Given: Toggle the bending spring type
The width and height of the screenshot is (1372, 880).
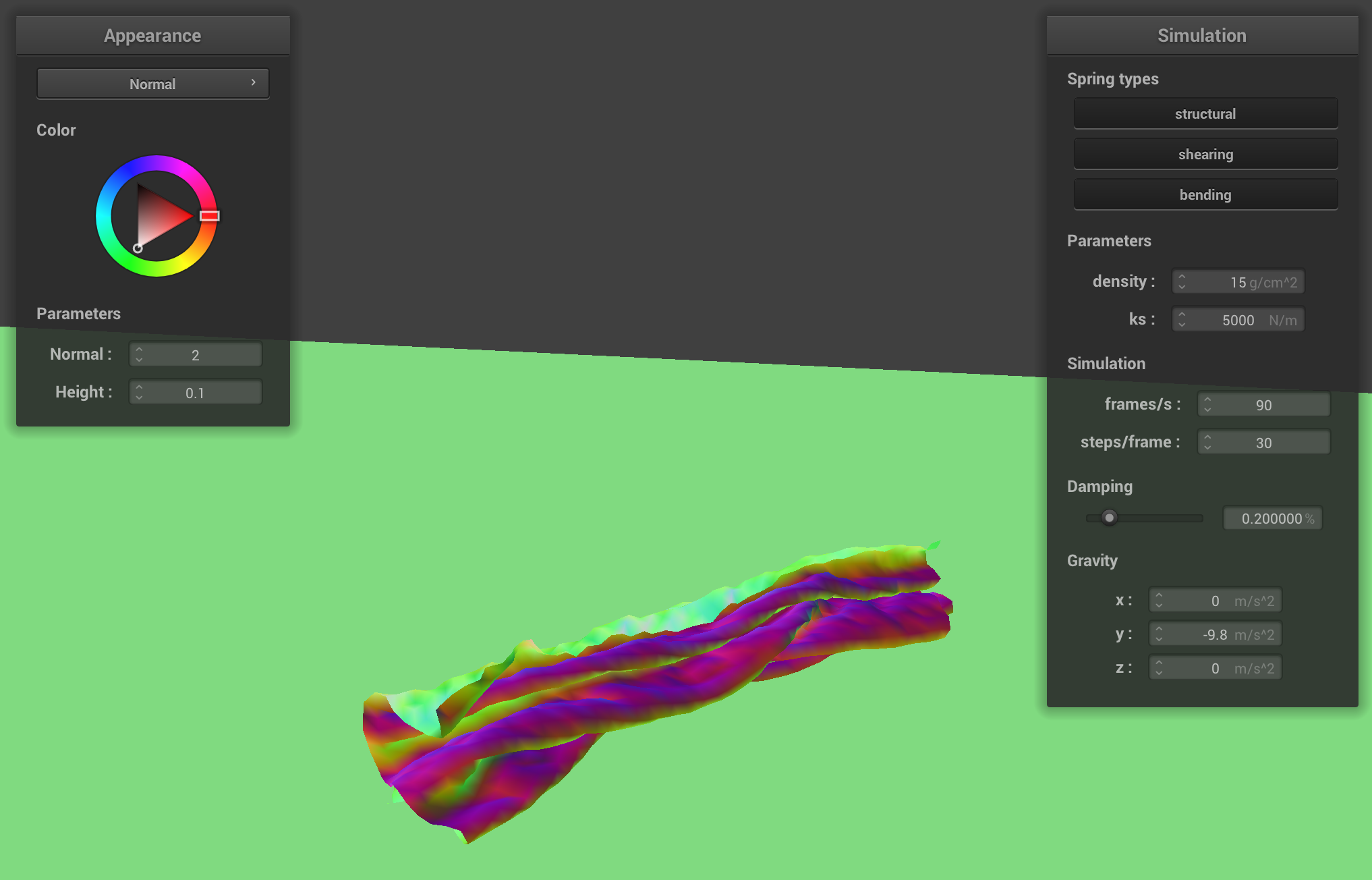Looking at the screenshot, I should pyautogui.click(x=1205, y=194).
